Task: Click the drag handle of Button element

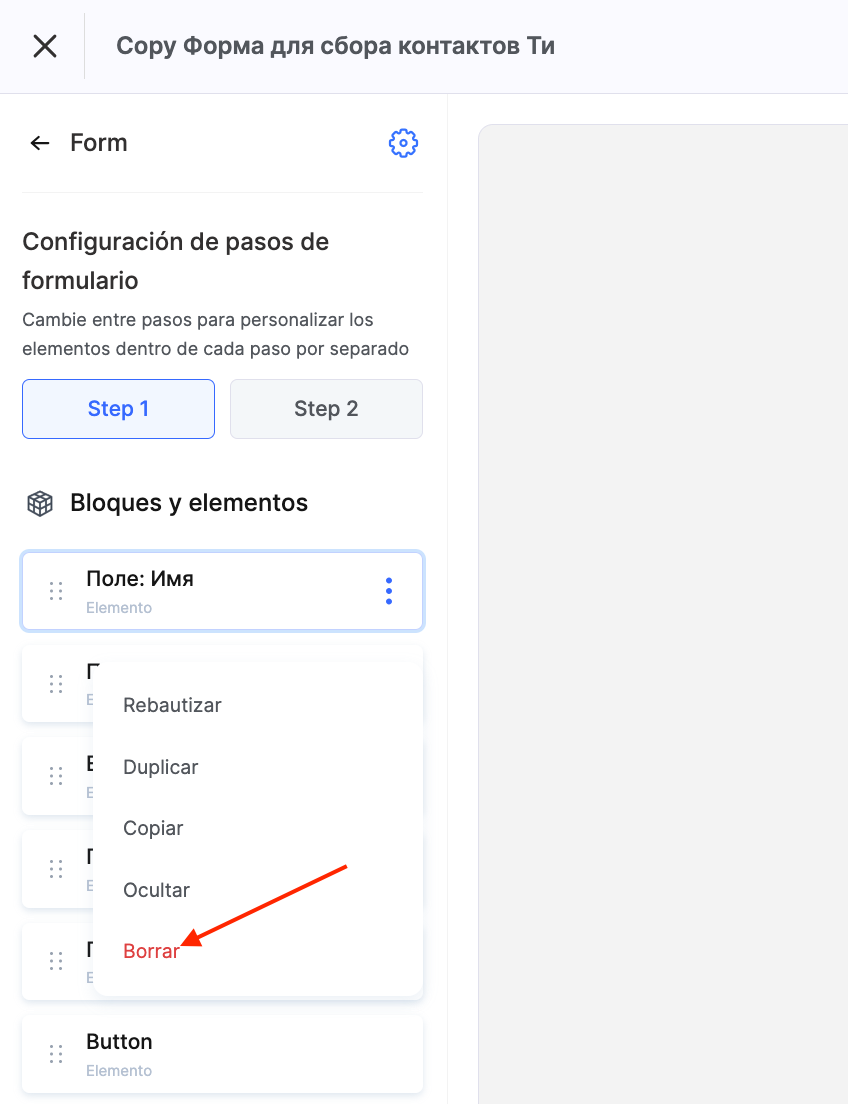Action: (56, 1054)
